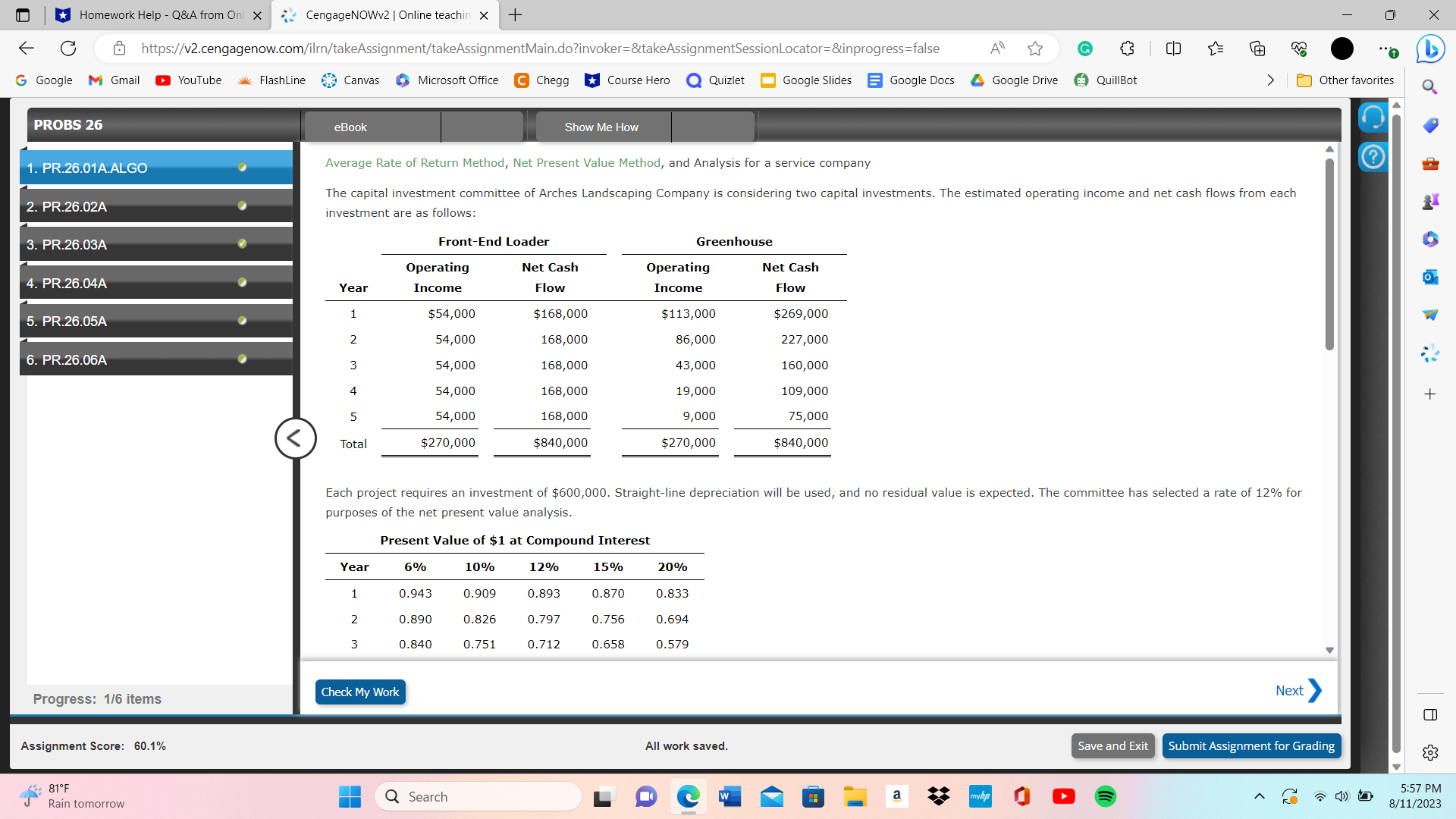This screenshot has height=819, width=1456.
Task: Click the Check My Work button
Action: (x=360, y=692)
